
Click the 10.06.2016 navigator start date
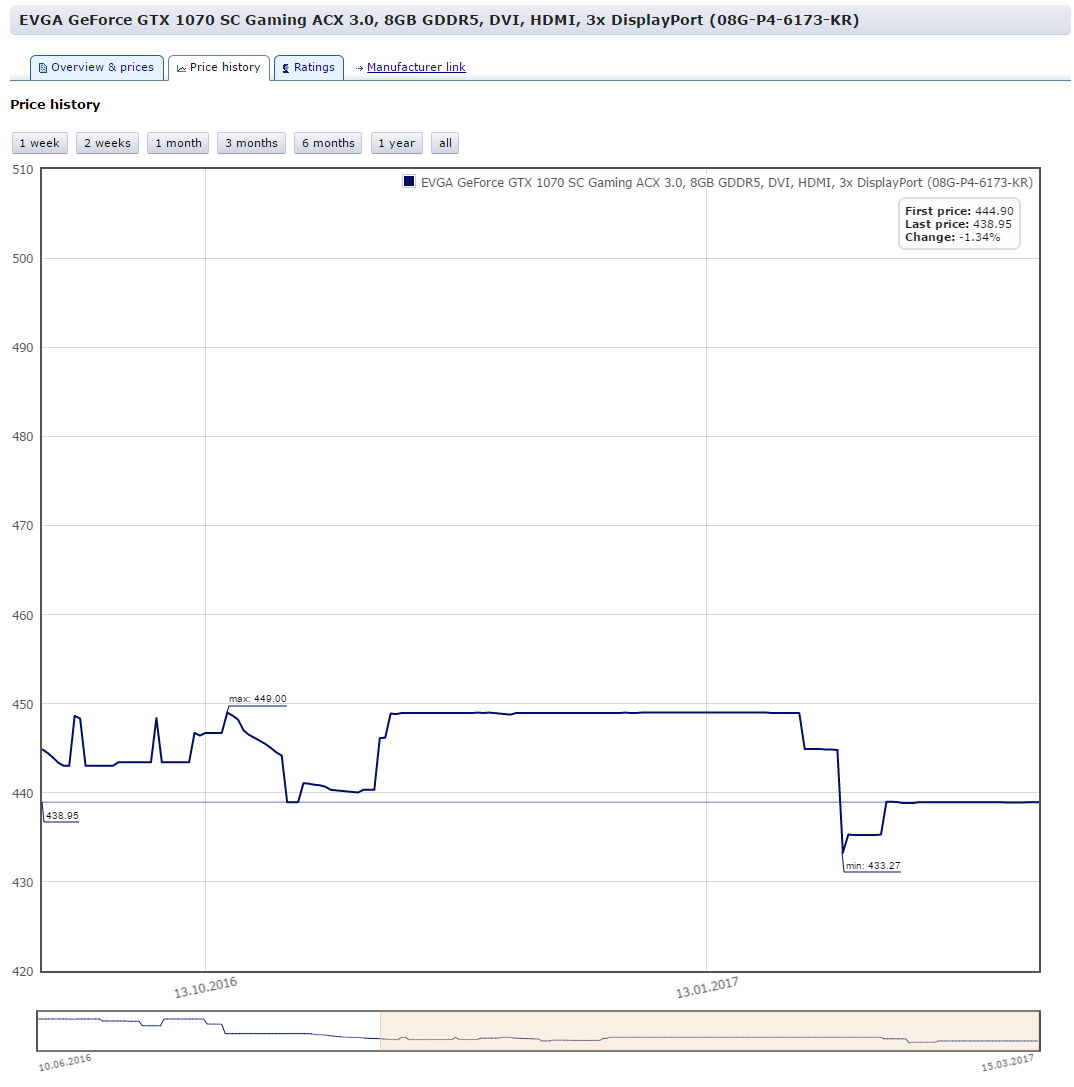pyautogui.click(x=64, y=1063)
